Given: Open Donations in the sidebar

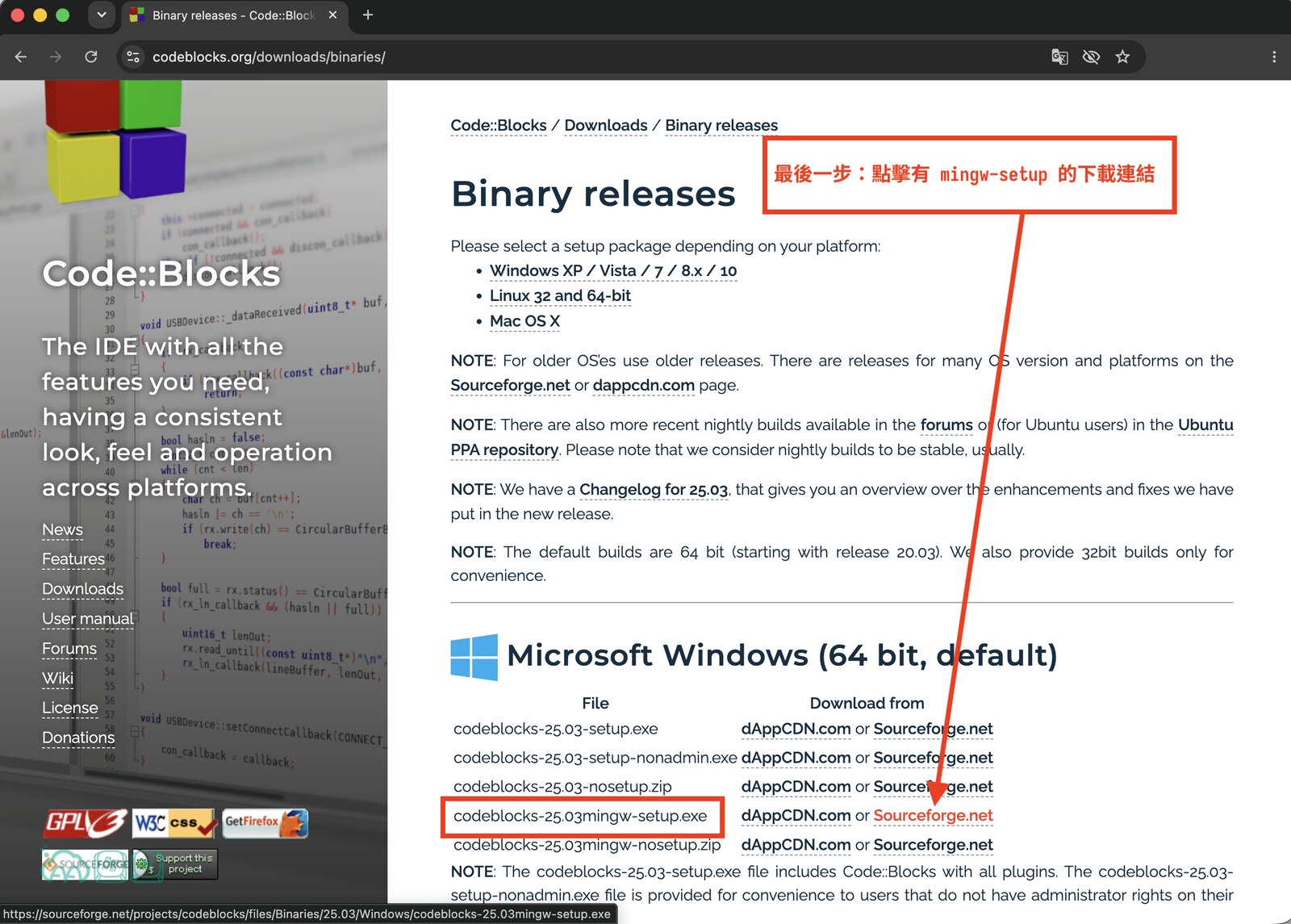Looking at the screenshot, I should 78,738.
